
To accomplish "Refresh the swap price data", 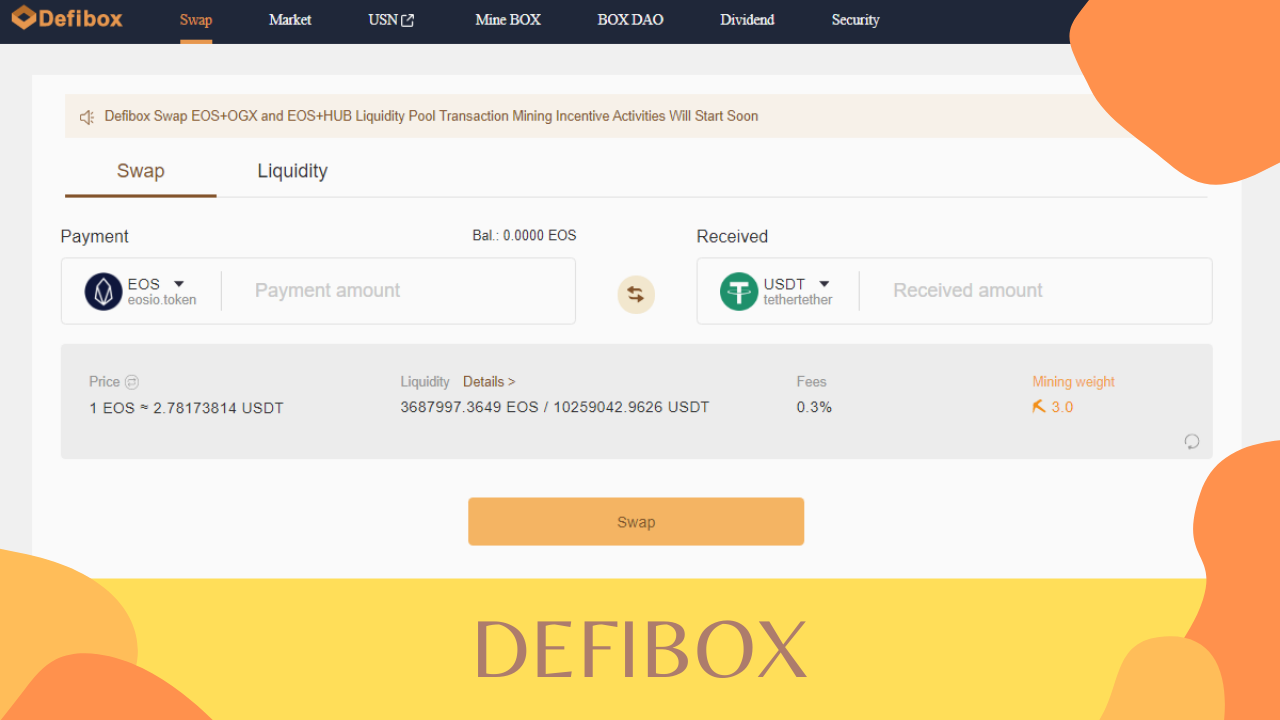I will point(1192,441).
